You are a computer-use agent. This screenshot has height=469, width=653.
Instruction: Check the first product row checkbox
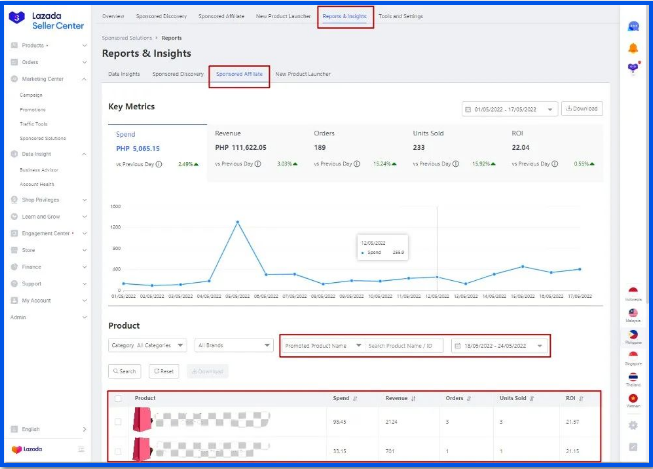[x=118, y=422]
